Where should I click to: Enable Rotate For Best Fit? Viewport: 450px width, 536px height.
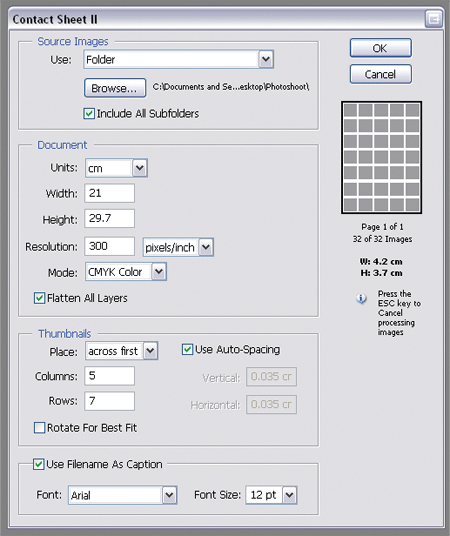click(x=39, y=428)
